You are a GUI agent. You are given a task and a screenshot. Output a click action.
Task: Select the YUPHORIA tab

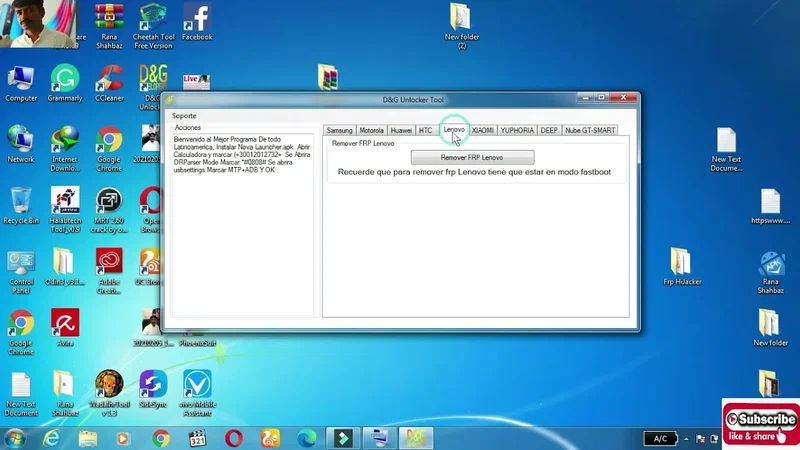point(517,130)
